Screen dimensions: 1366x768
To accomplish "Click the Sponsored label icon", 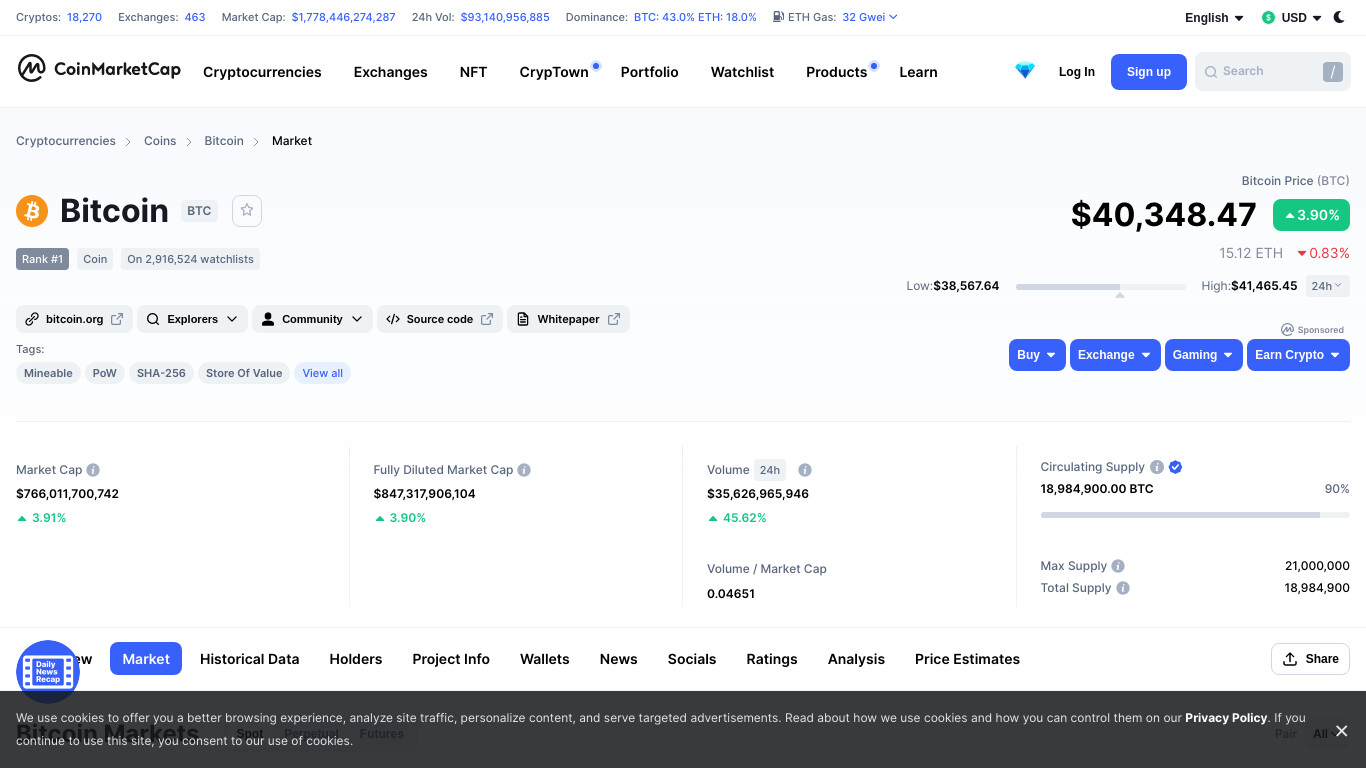I will [1287, 329].
